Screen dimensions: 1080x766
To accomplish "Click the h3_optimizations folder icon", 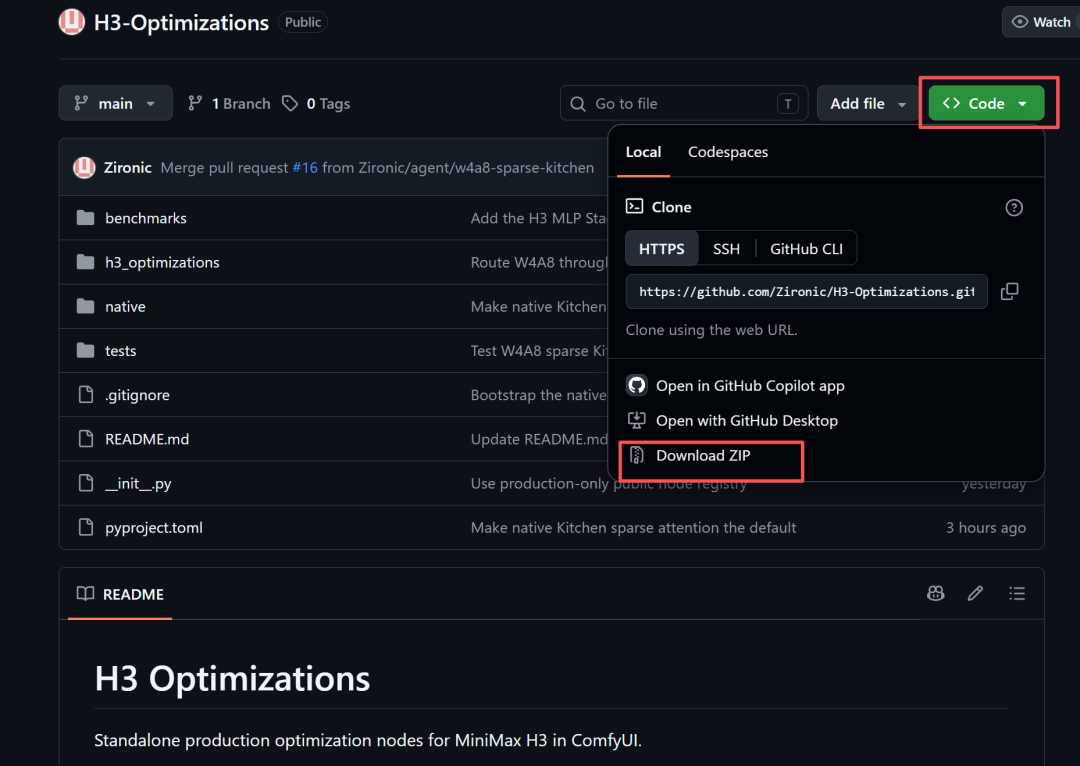I will (x=85, y=262).
